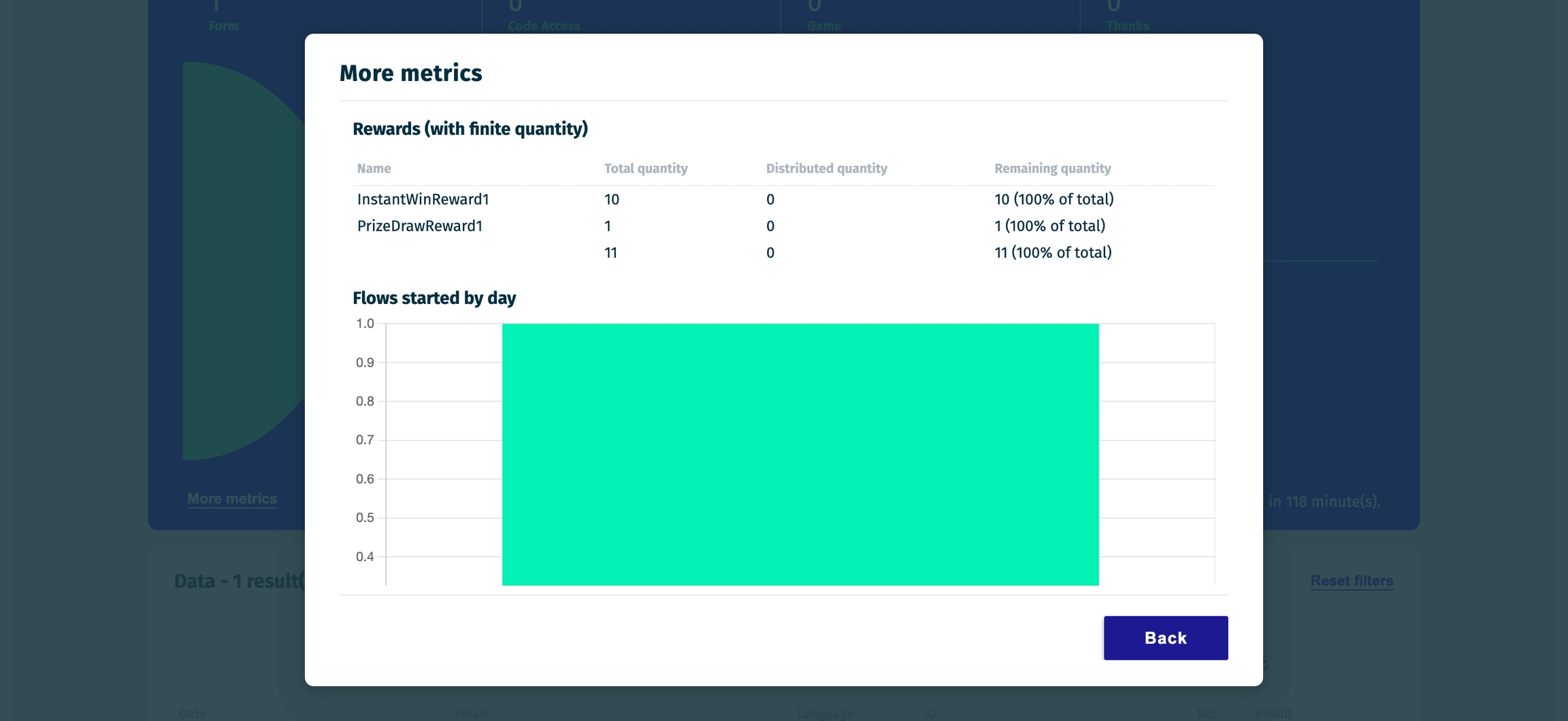The image size is (1568, 721).
Task: Click the Code Access step label
Action: tap(544, 26)
